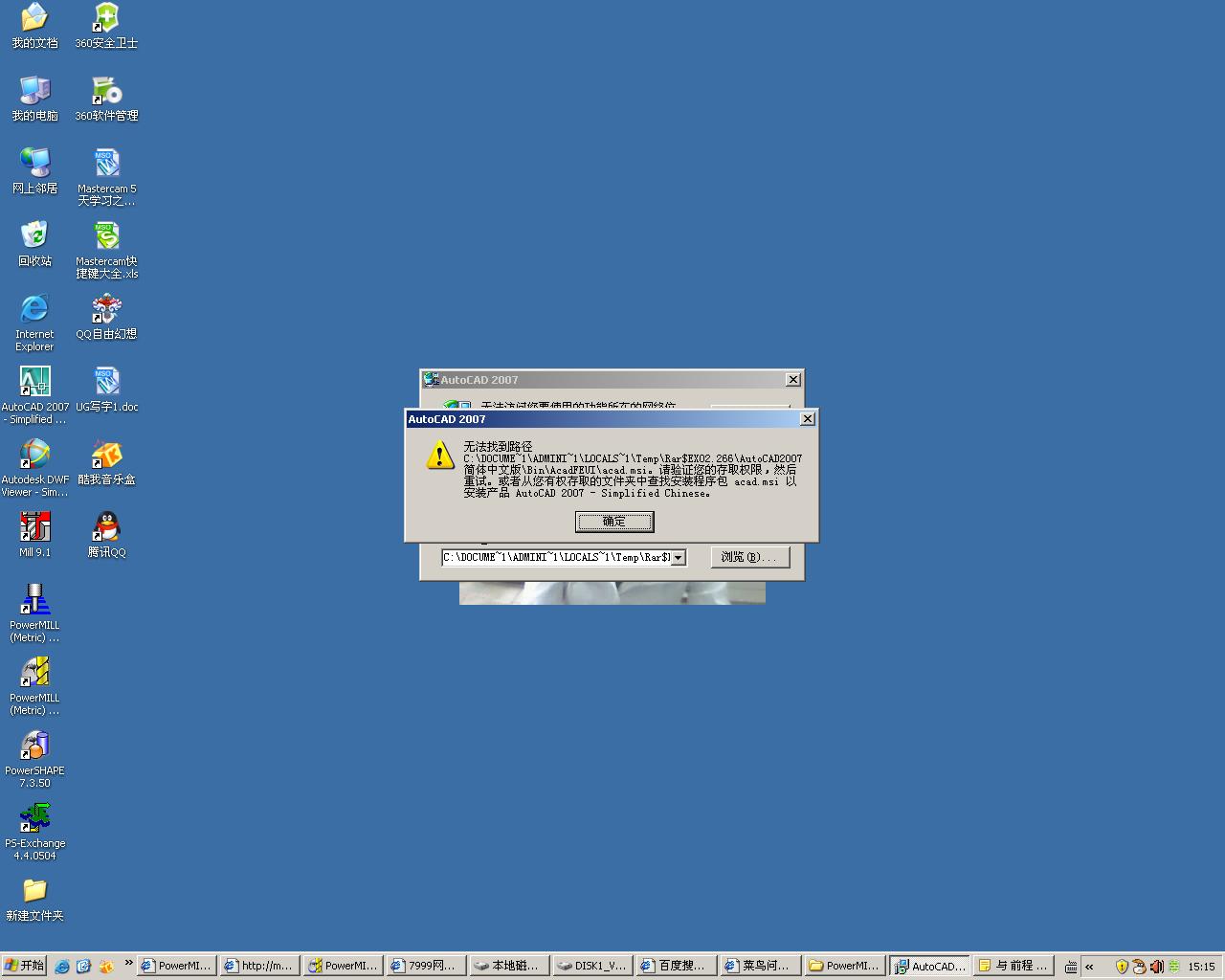Close the background AutoCAD 2007 setup window
The width and height of the screenshot is (1225, 980).
pyautogui.click(x=792, y=379)
